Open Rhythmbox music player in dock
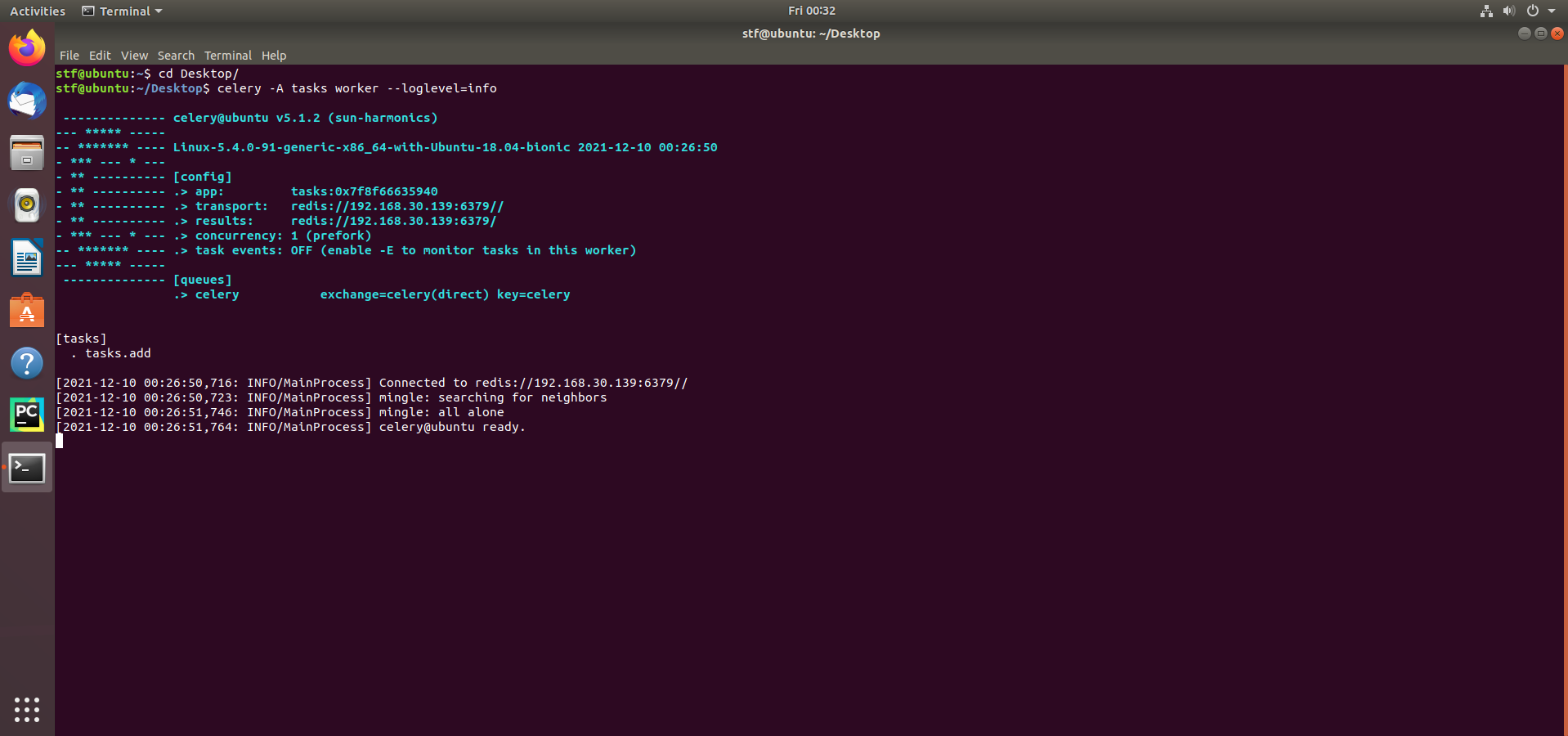Screen dimensions: 1568x736 [27, 205]
